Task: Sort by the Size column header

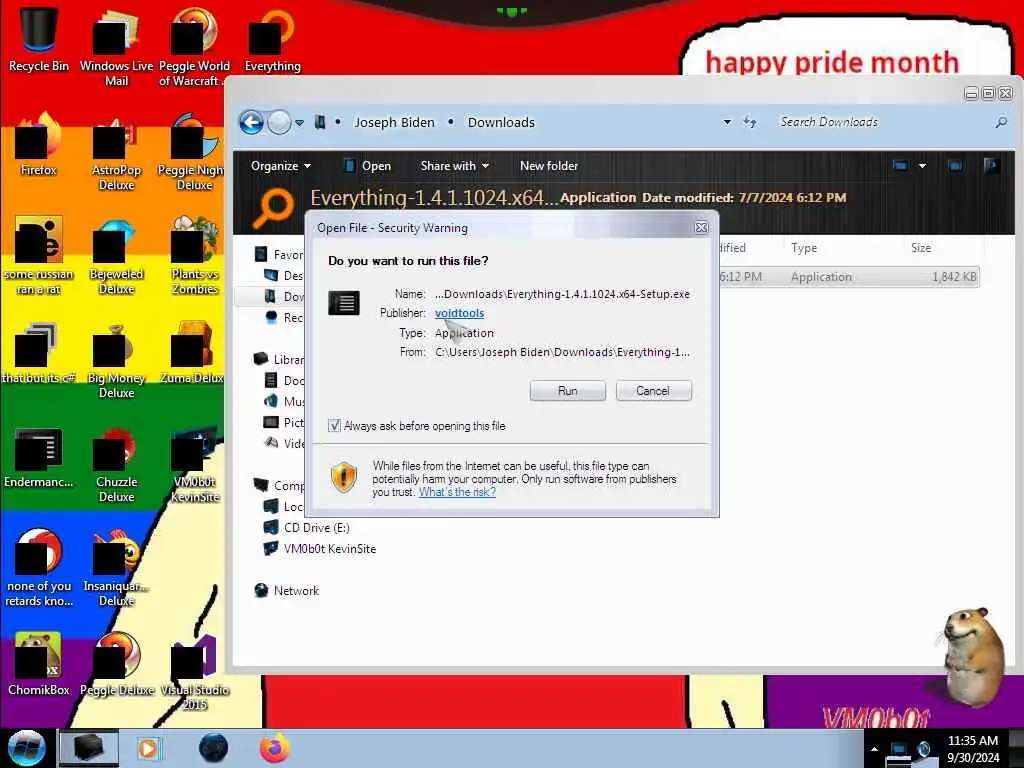Action: [921, 248]
